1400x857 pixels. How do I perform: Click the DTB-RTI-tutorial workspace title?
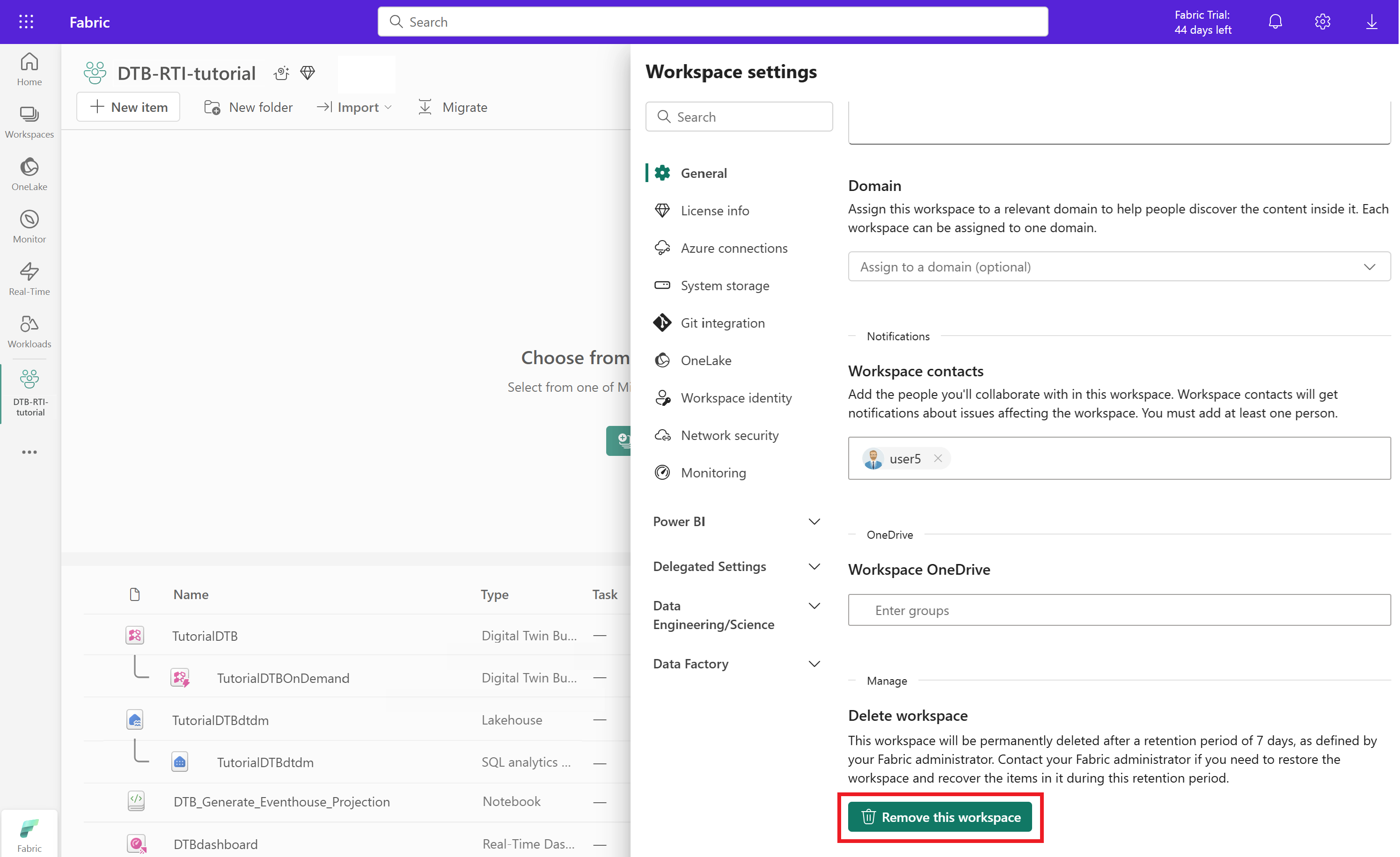point(186,73)
